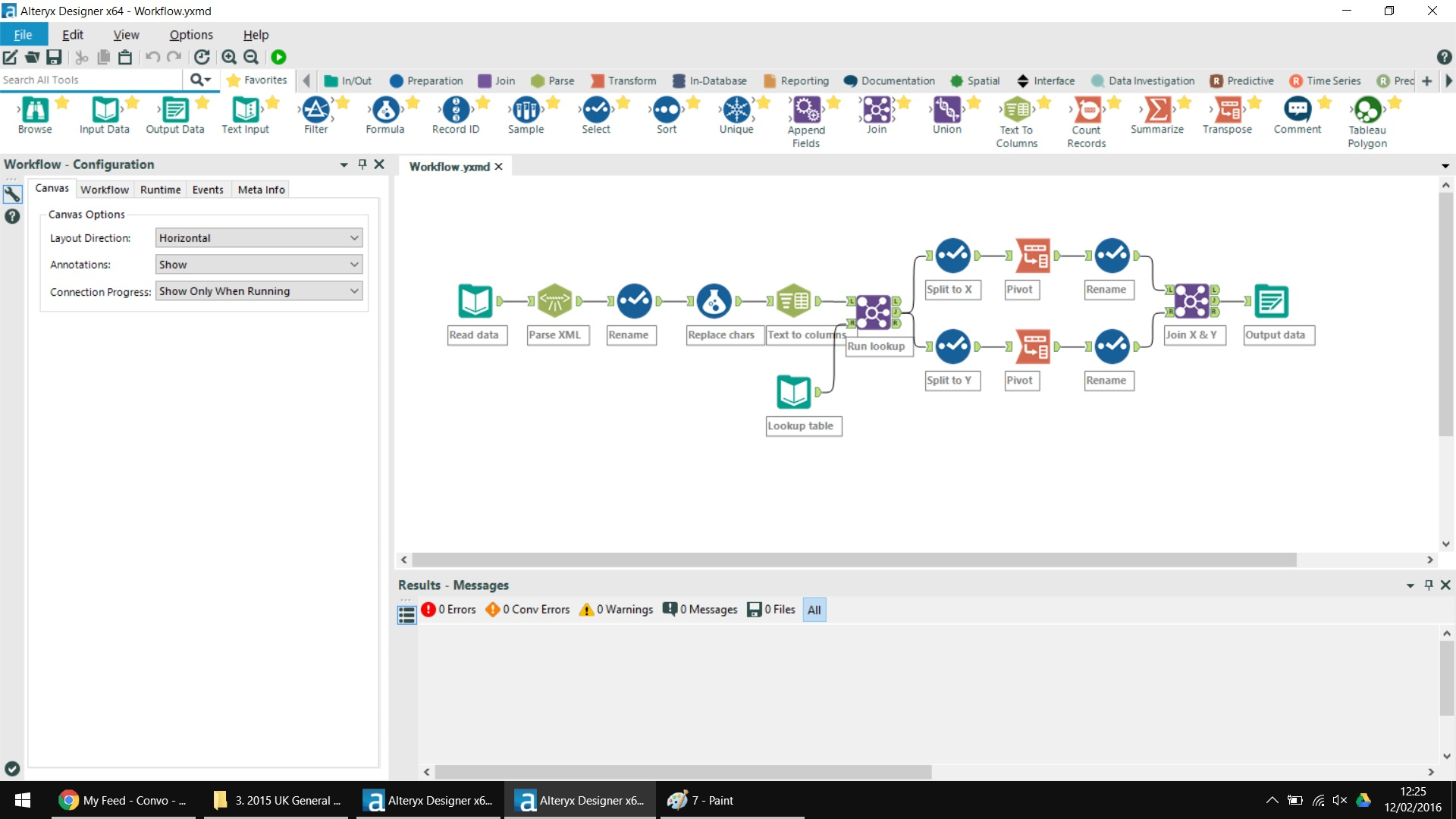Select the Lookup table input node
The width and height of the screenshot is (1456, 819).
[794, 392]
